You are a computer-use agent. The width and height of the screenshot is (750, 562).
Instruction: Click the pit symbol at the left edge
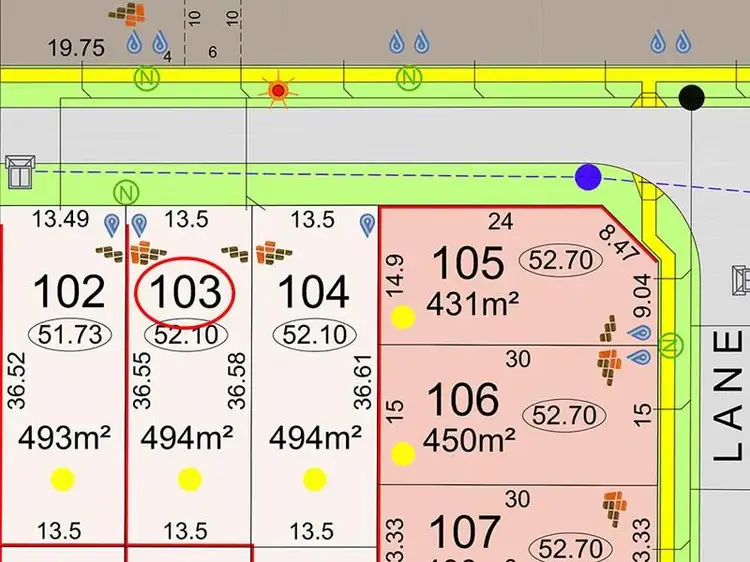(19, 171)
